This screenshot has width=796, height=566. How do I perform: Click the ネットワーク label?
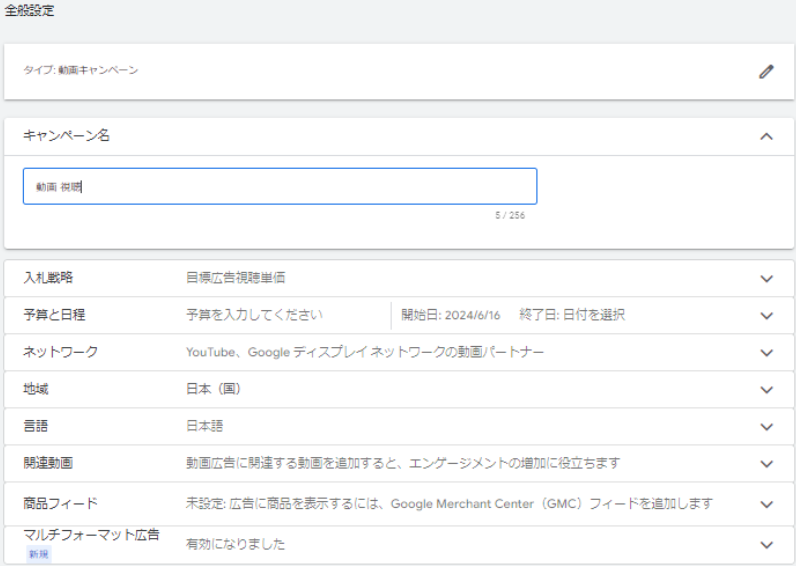click(60, 352)
